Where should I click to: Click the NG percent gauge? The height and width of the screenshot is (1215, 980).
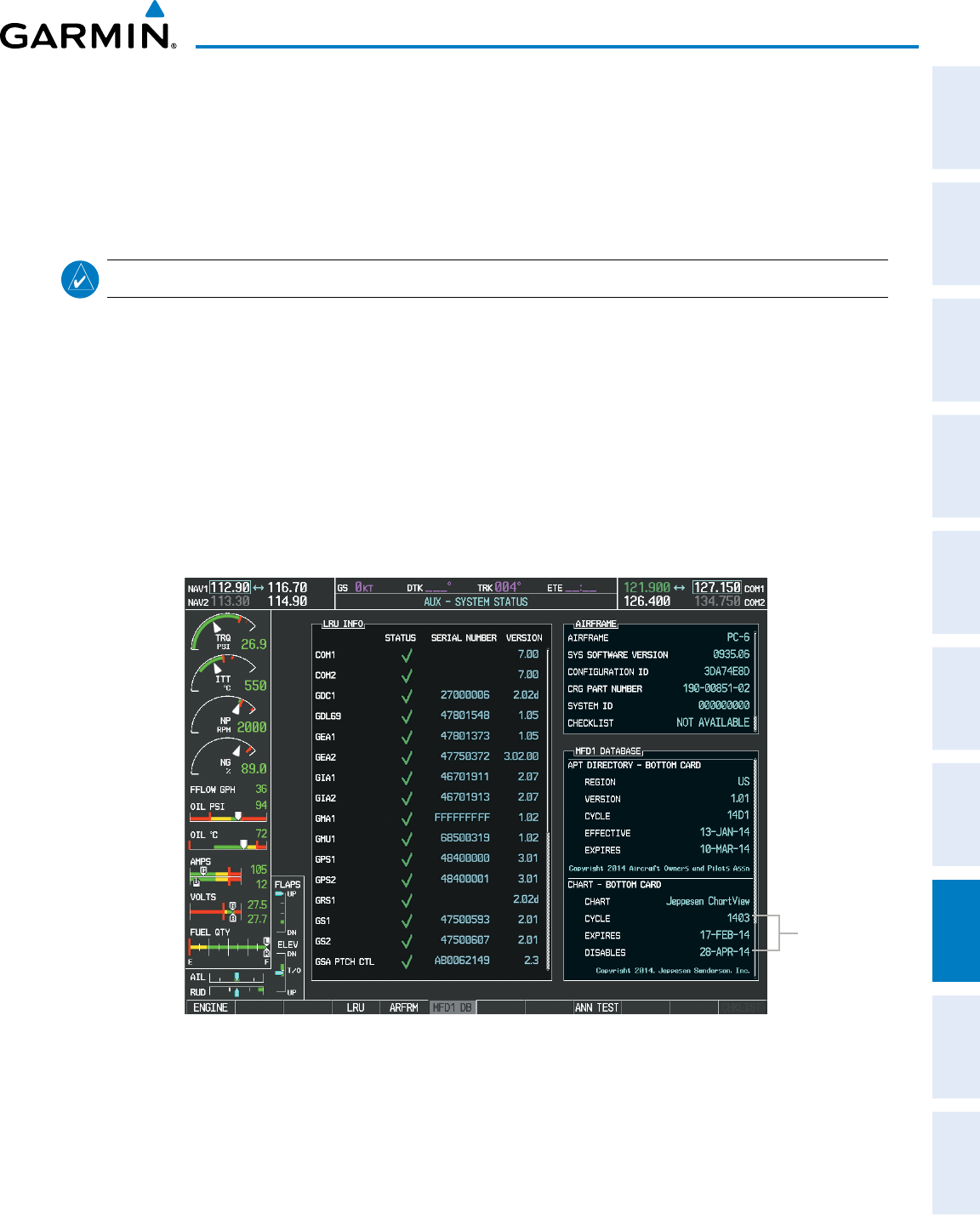[x=228, y=757]
